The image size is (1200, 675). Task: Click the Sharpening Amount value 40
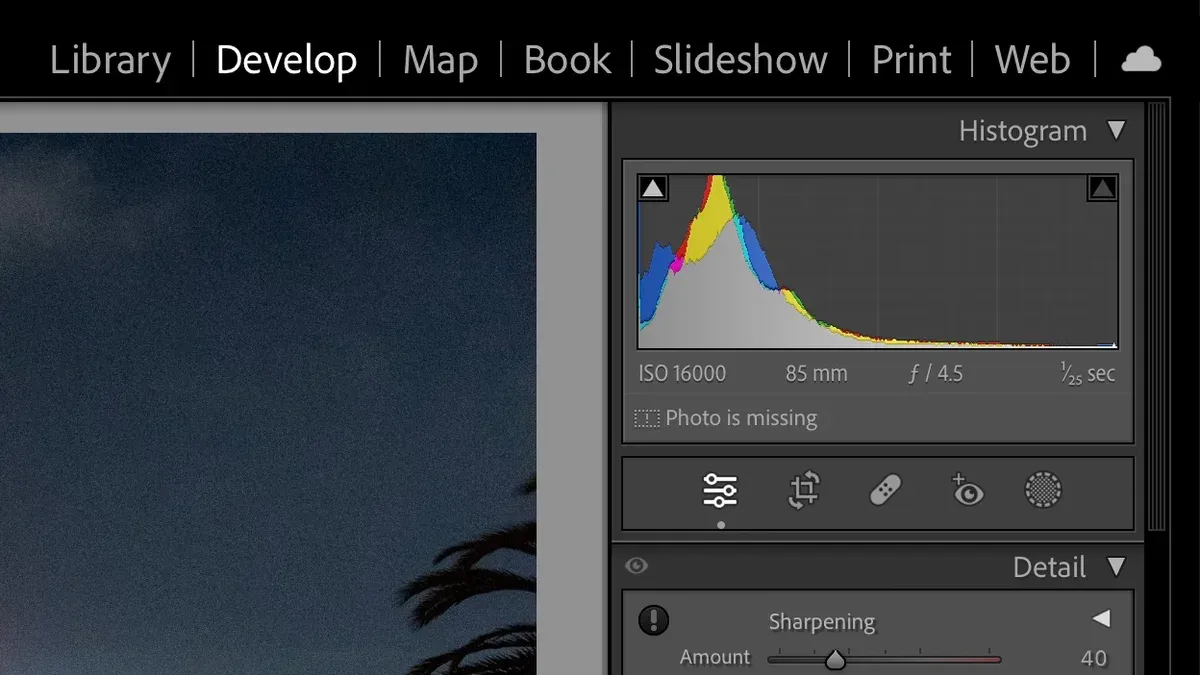(x=1094, y=658)
